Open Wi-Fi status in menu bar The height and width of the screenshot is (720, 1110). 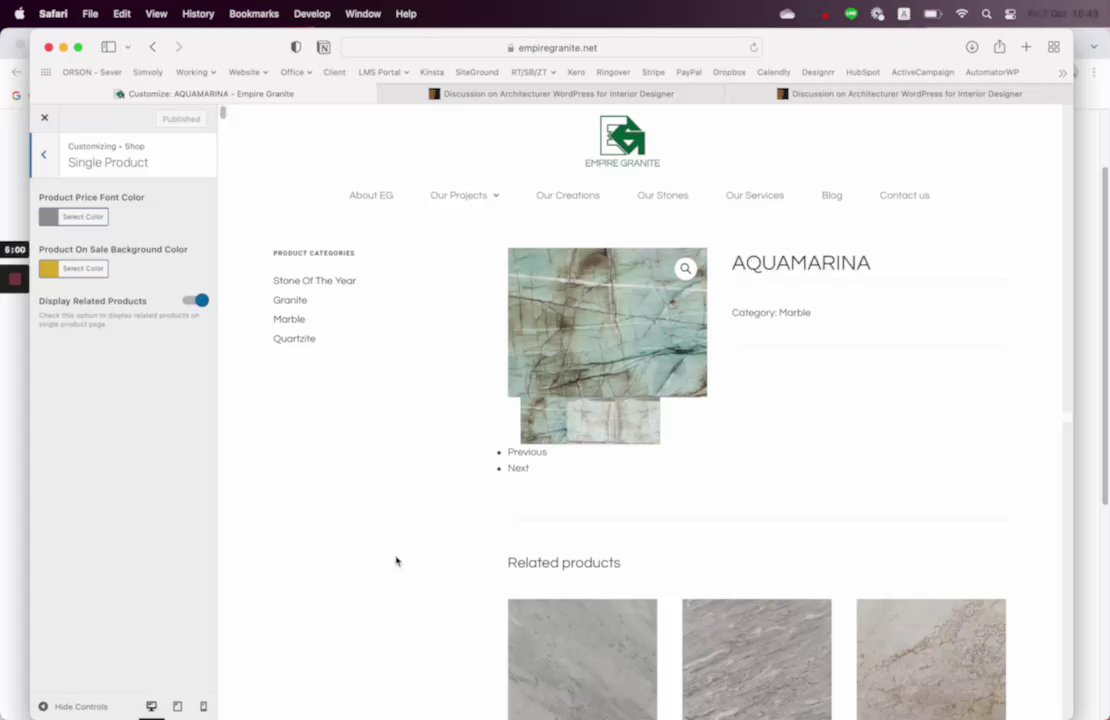[961, 14]
